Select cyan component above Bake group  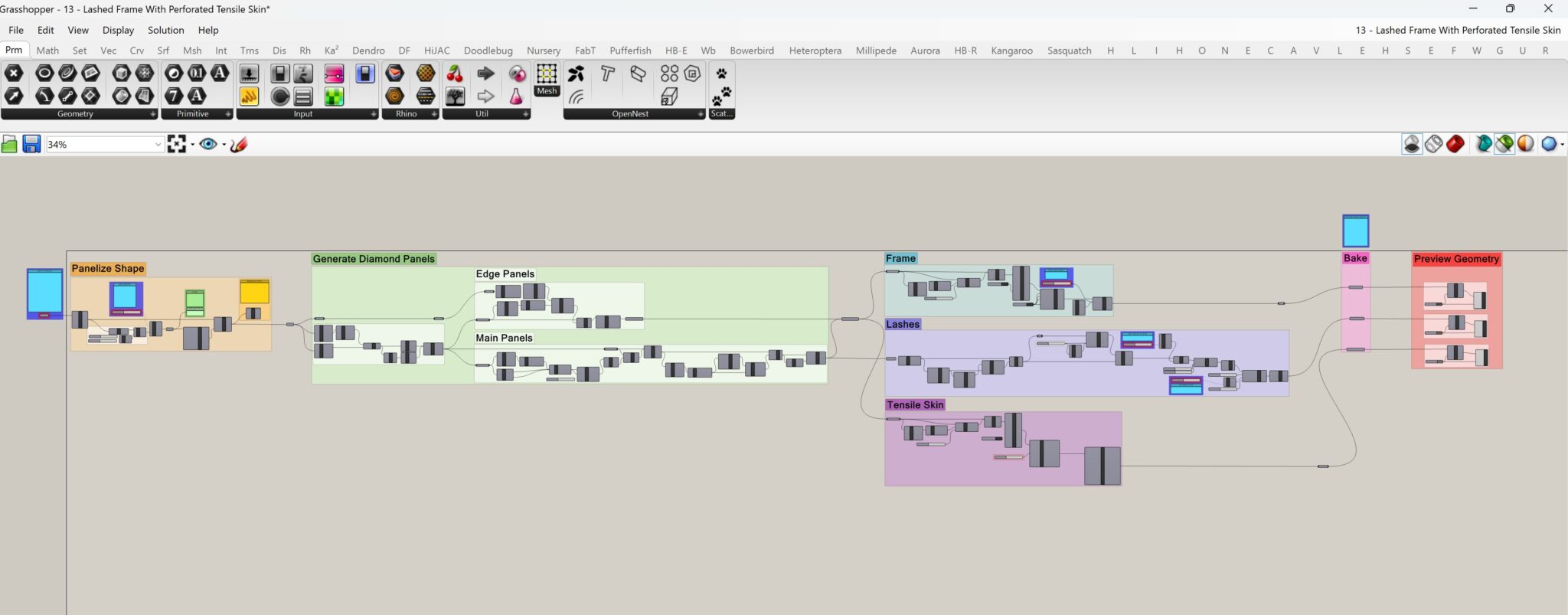tap(1355, 231)
